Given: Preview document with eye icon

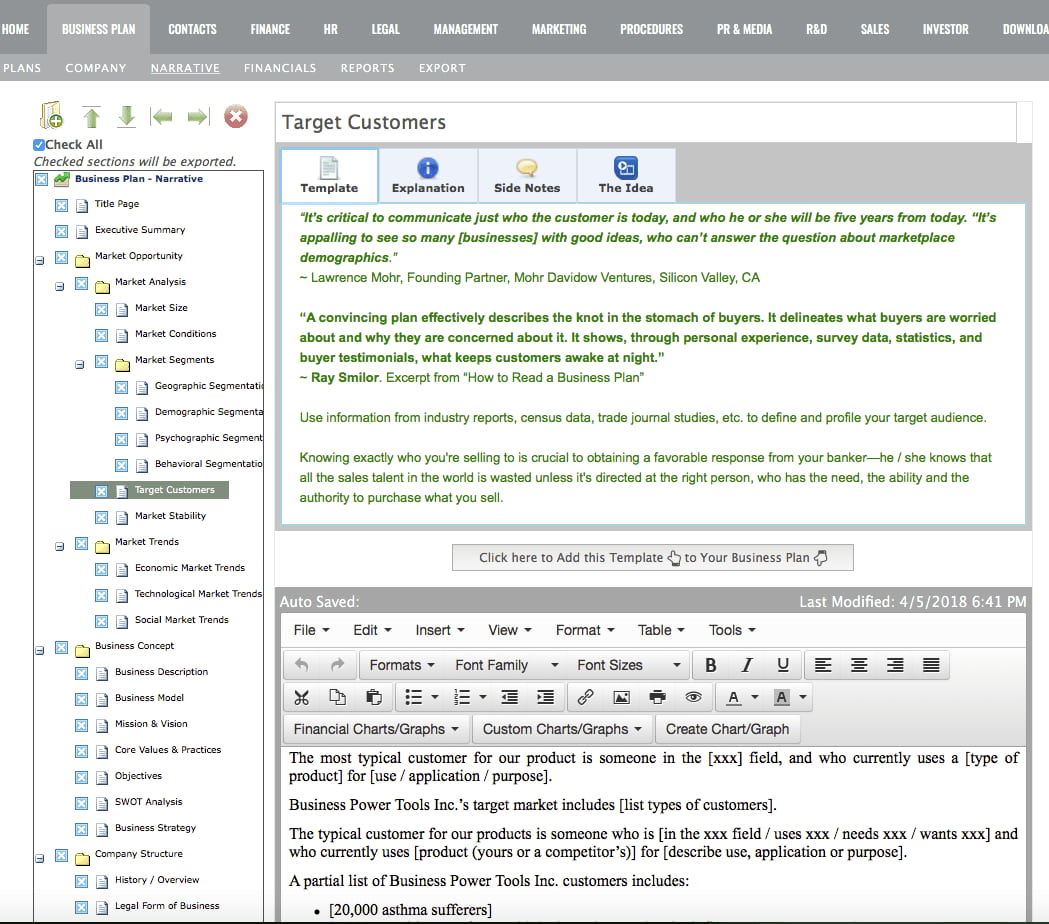Looking at the screenshot, I should (x=694, y=697).
